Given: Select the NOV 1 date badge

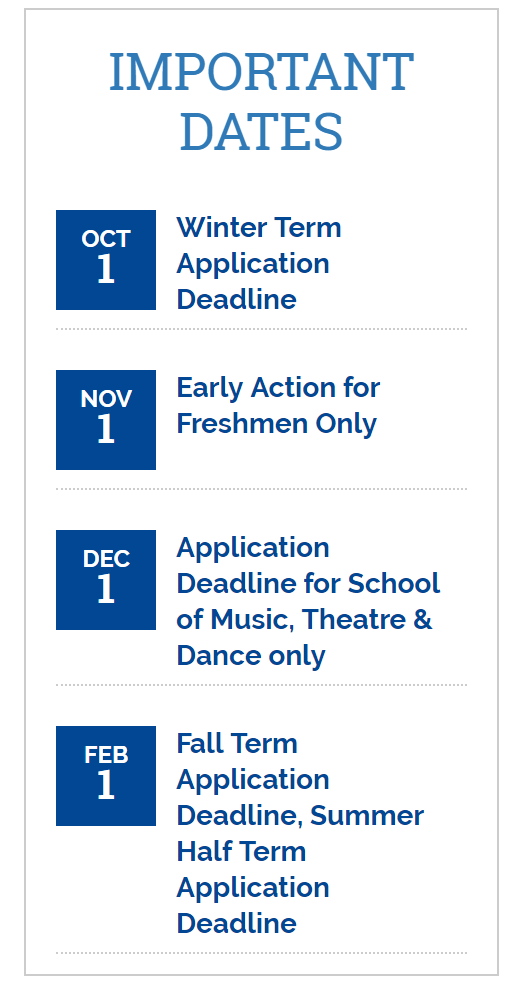Looking at the screenshot, I should [x=106, y=420].
